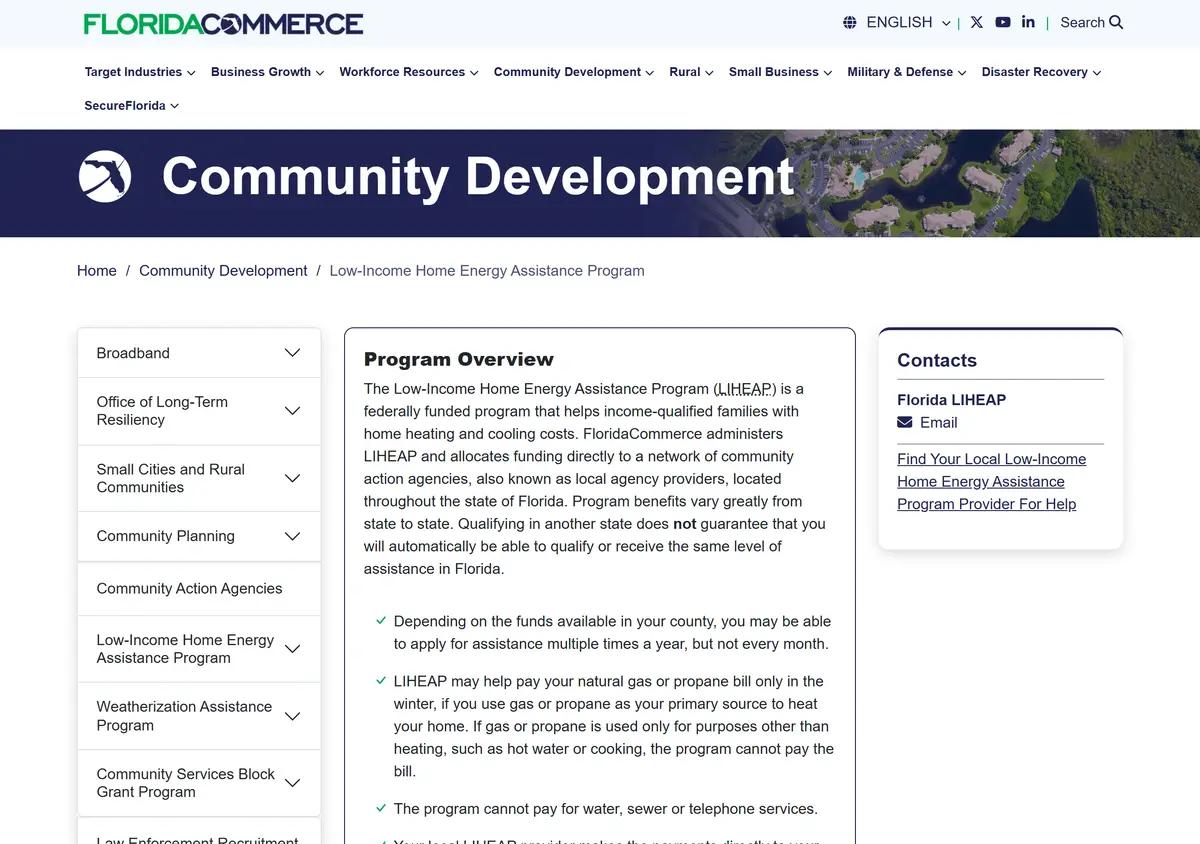Open the YouTube social icon
This screenshot has height=844, width=1200.
(1003, 22)
